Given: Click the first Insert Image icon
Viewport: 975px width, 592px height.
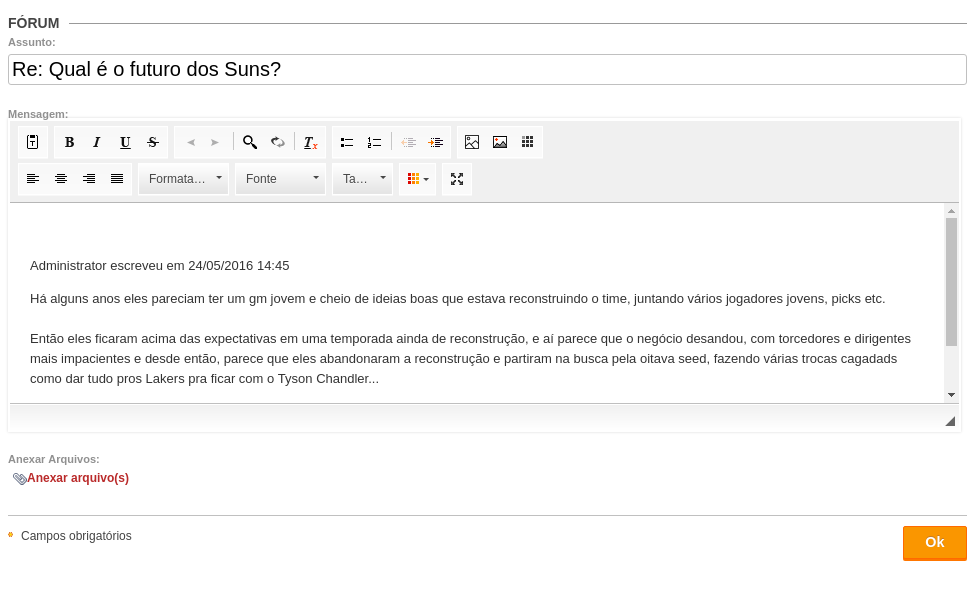Looking at the screenshot, I should (x=472, y=142).
